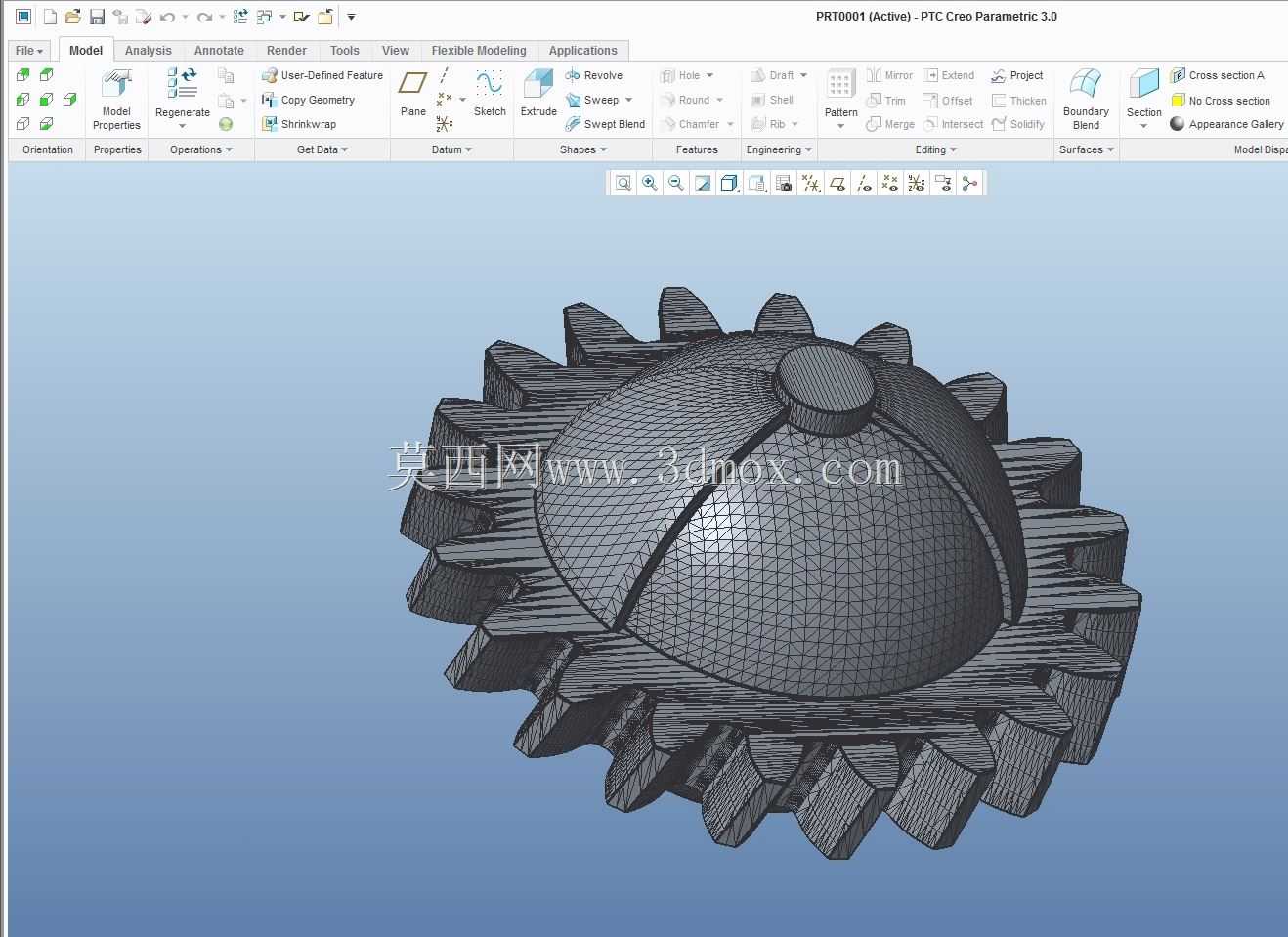This screenshot has height=937, width=1288.
Task: Switch to the Analysis tab
Action: [149, 51]
